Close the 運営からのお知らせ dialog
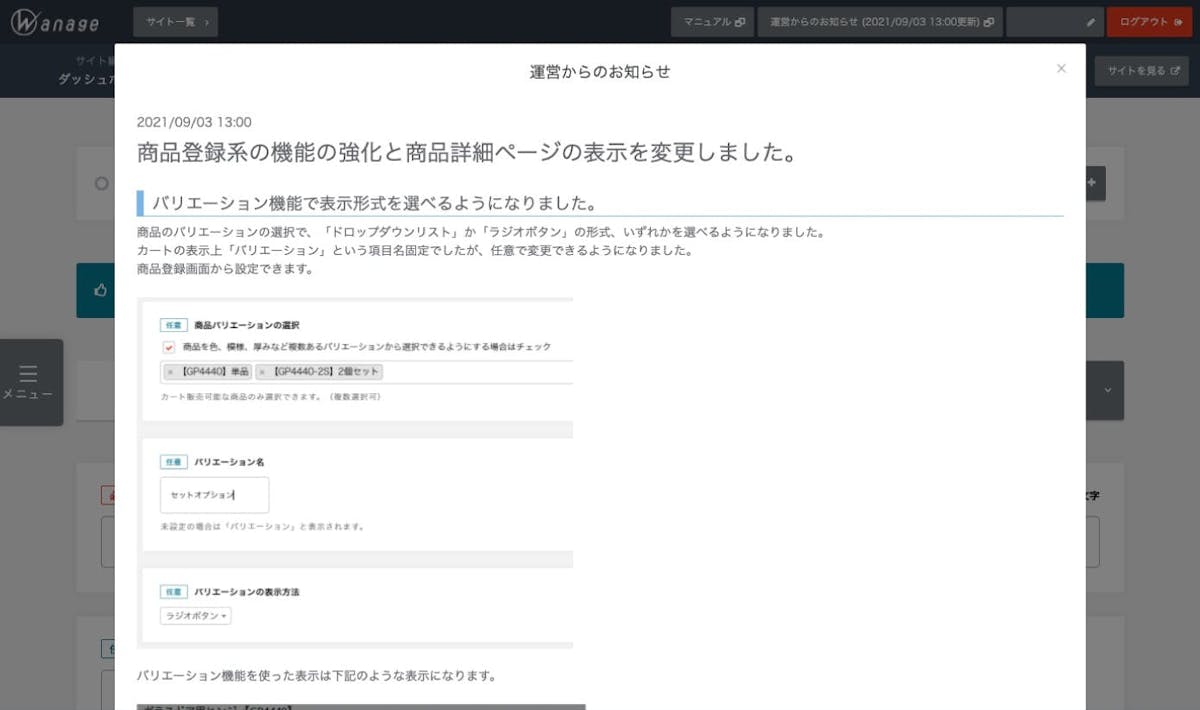This screenshot has width=1200, height=710. tap(1061, 69)
